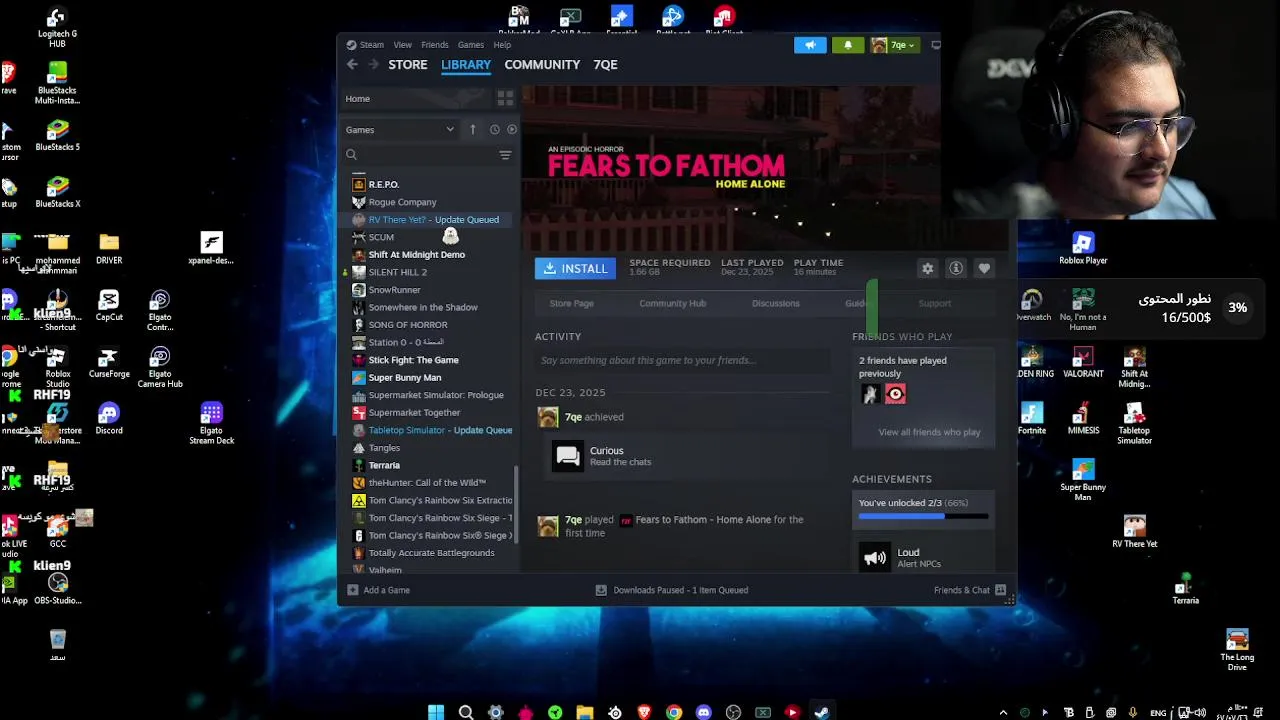
Task: Open Downloads Paused status
Action: point(671,590)
